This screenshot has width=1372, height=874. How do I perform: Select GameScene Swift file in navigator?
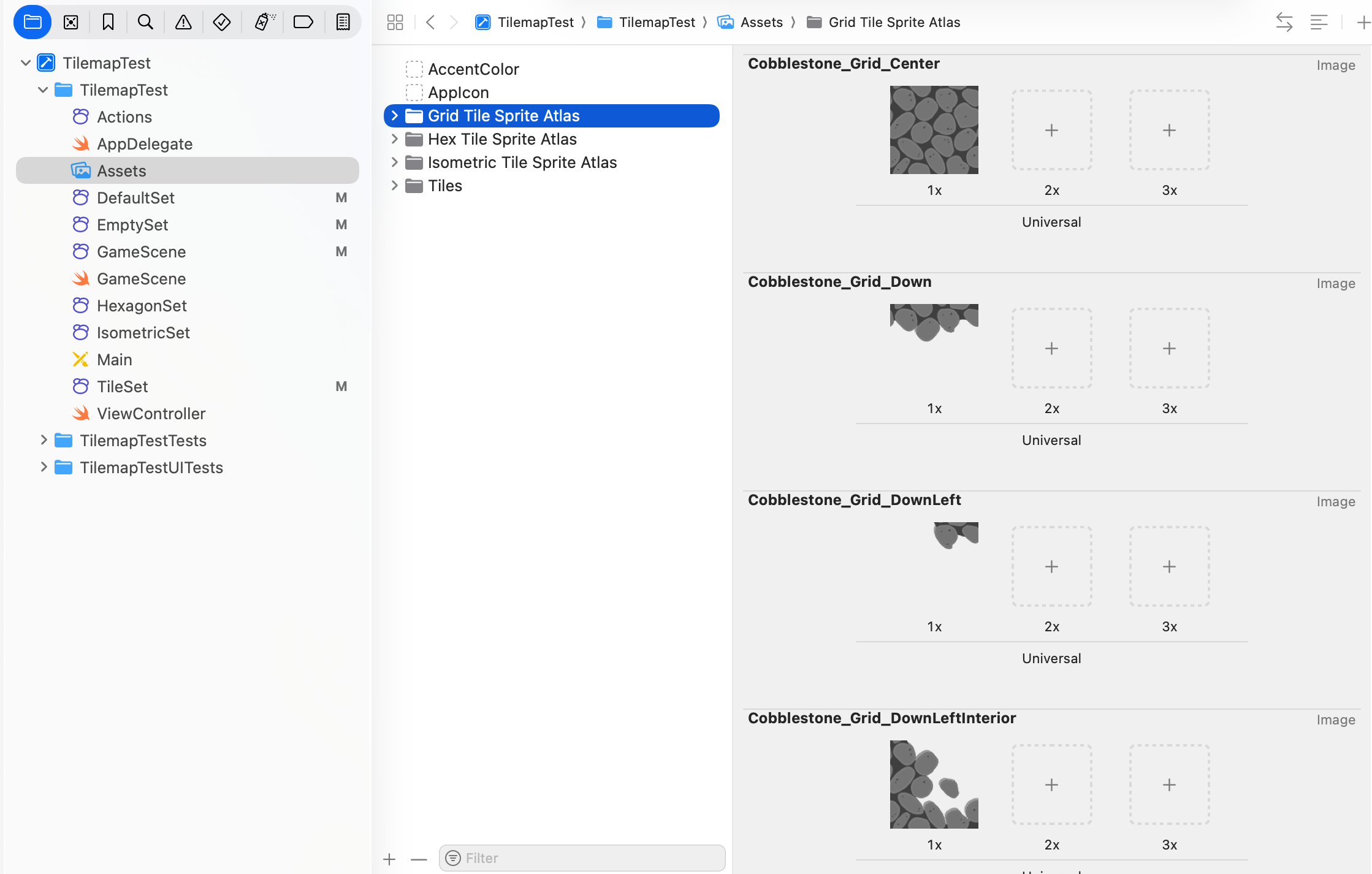coord(141,279)
